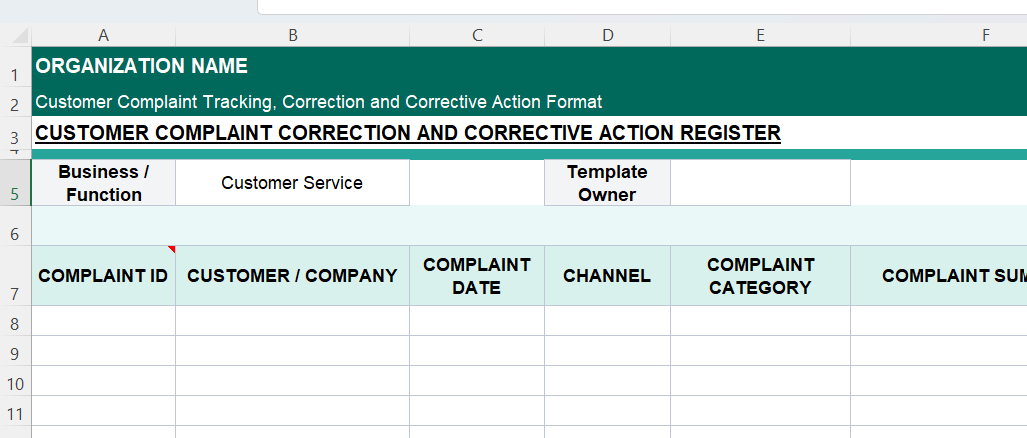Click the Template Owner label cell
The width and height of the screenshot is (1027, 438).
coord(607,183)
